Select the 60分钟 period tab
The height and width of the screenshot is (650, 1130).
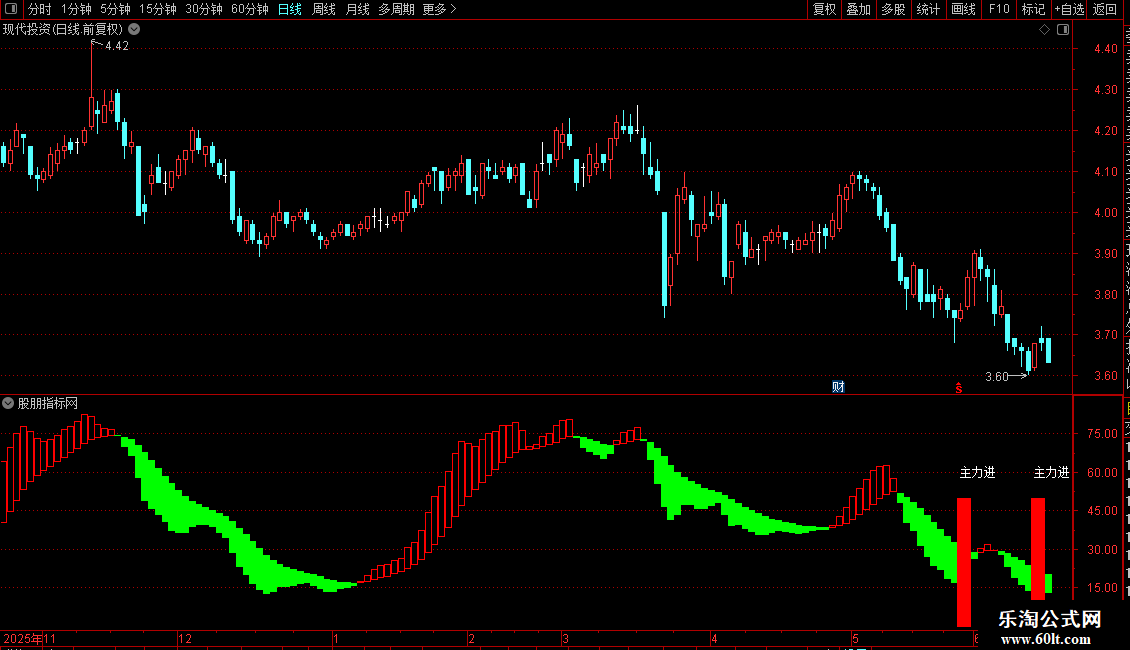(x=249, y=9)
